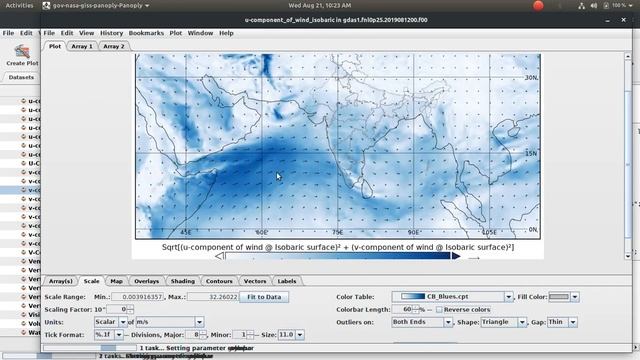640x360 pixels.
Task: Switch to the Plot tab
Action: [x=55, y=46]
